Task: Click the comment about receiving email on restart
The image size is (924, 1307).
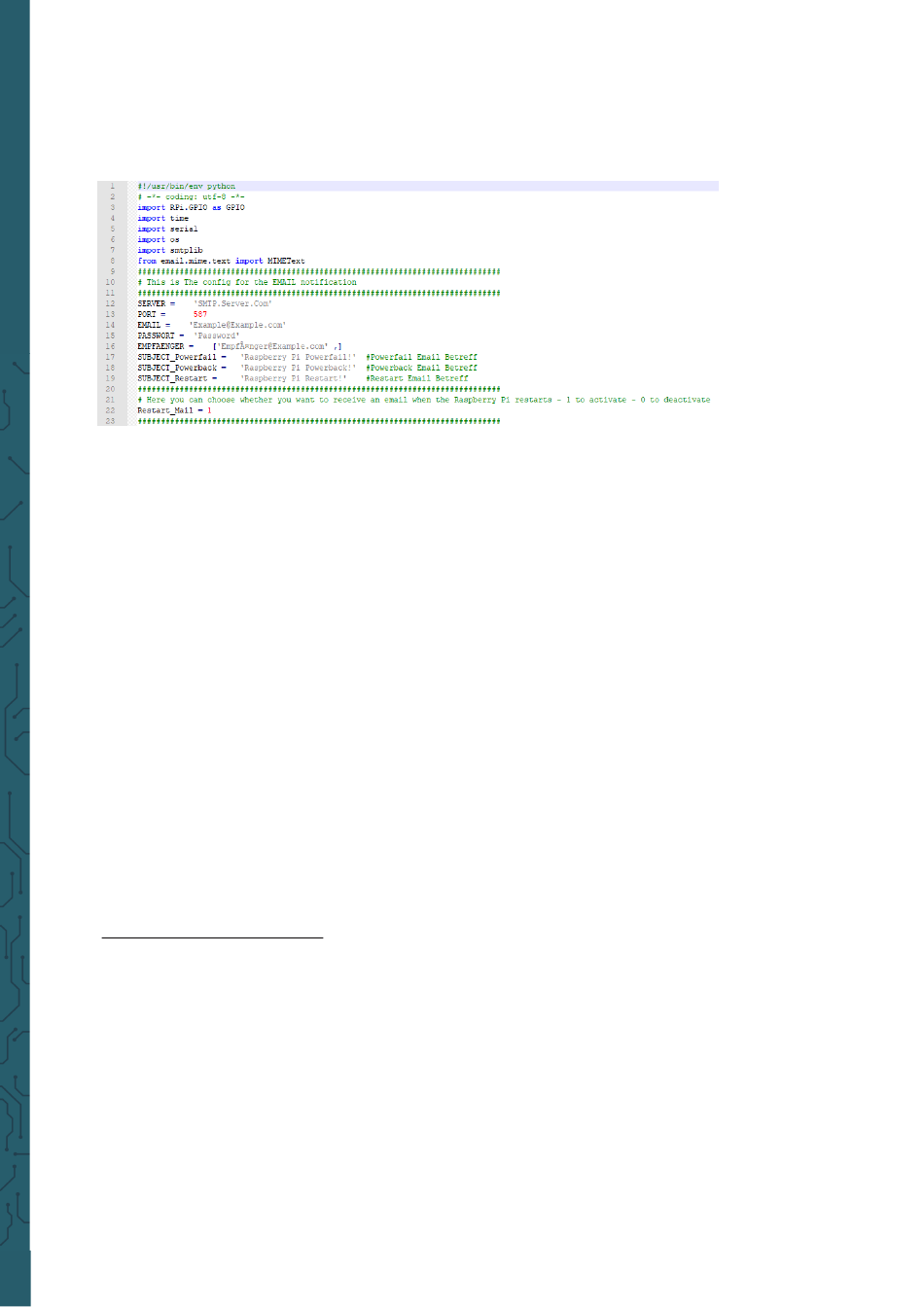Action: point(424,400)
